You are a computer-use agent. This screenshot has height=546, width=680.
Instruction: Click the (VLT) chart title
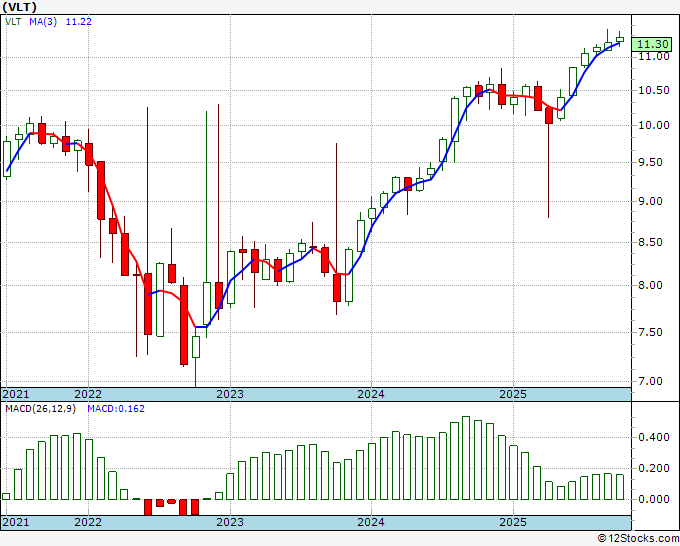point(19,7)
